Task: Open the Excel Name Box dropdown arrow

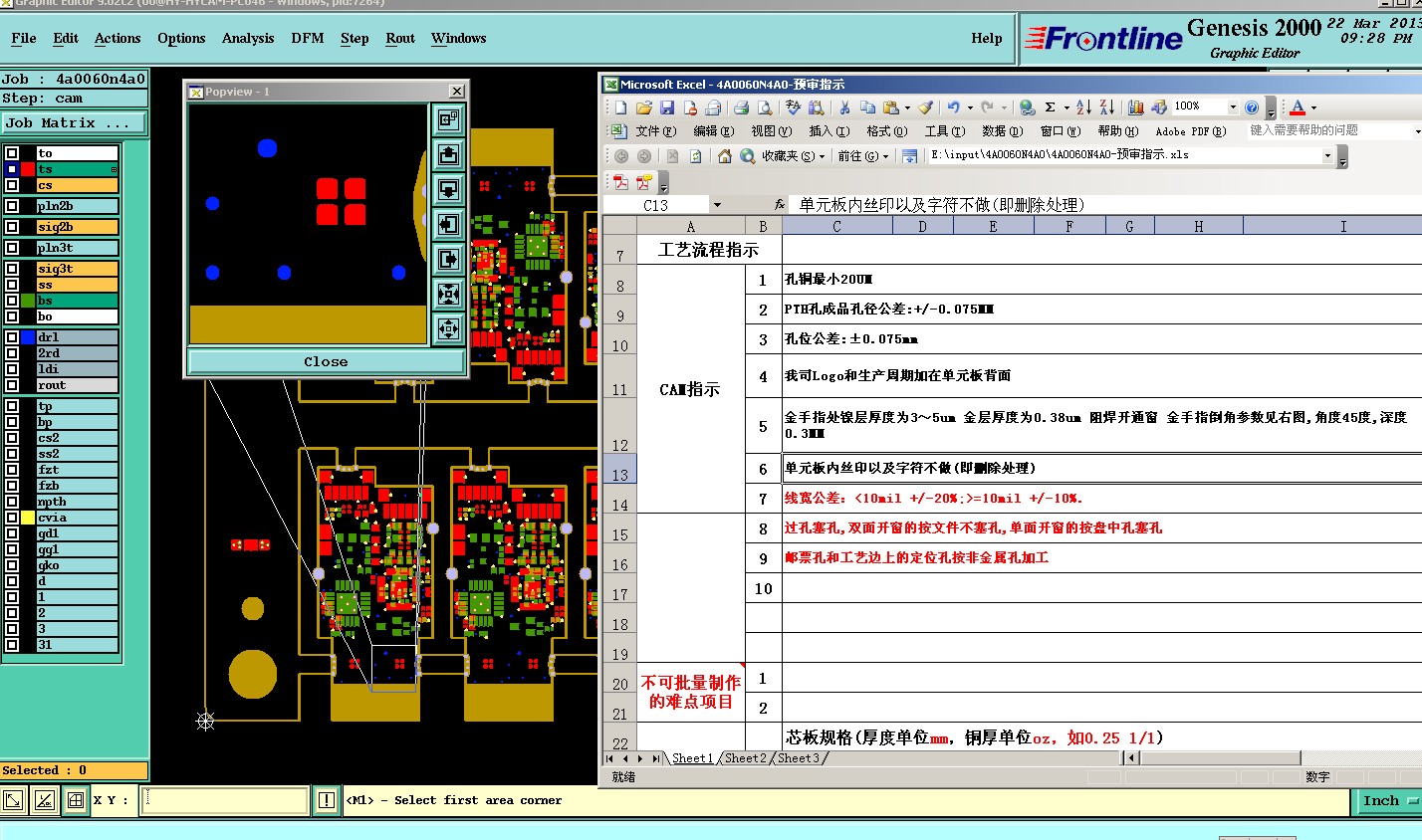Action: [x=717, y=205]
